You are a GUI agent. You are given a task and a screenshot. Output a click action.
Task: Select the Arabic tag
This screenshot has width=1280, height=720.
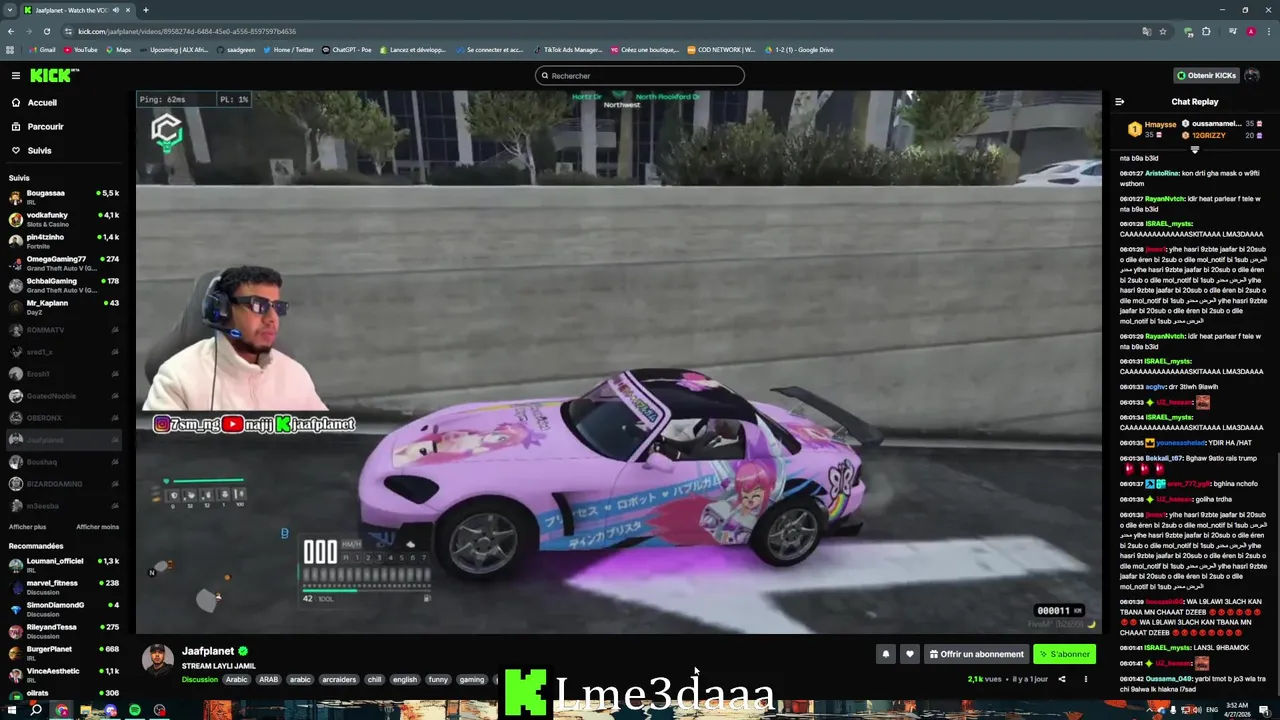(x=236, y=680)
